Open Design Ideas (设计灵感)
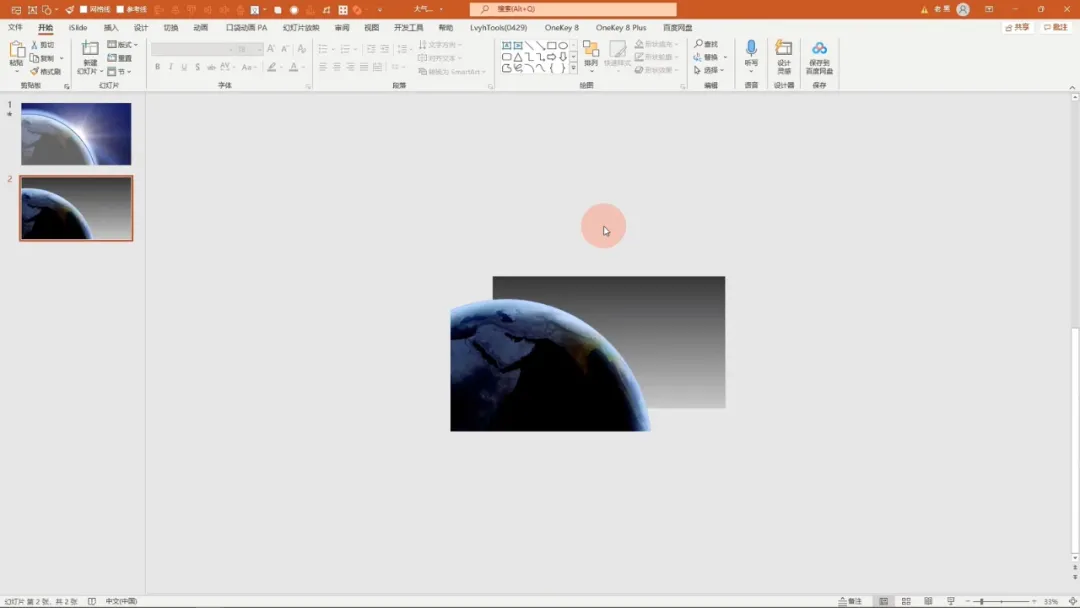The image size is (1080, 608). pos(783,52)
